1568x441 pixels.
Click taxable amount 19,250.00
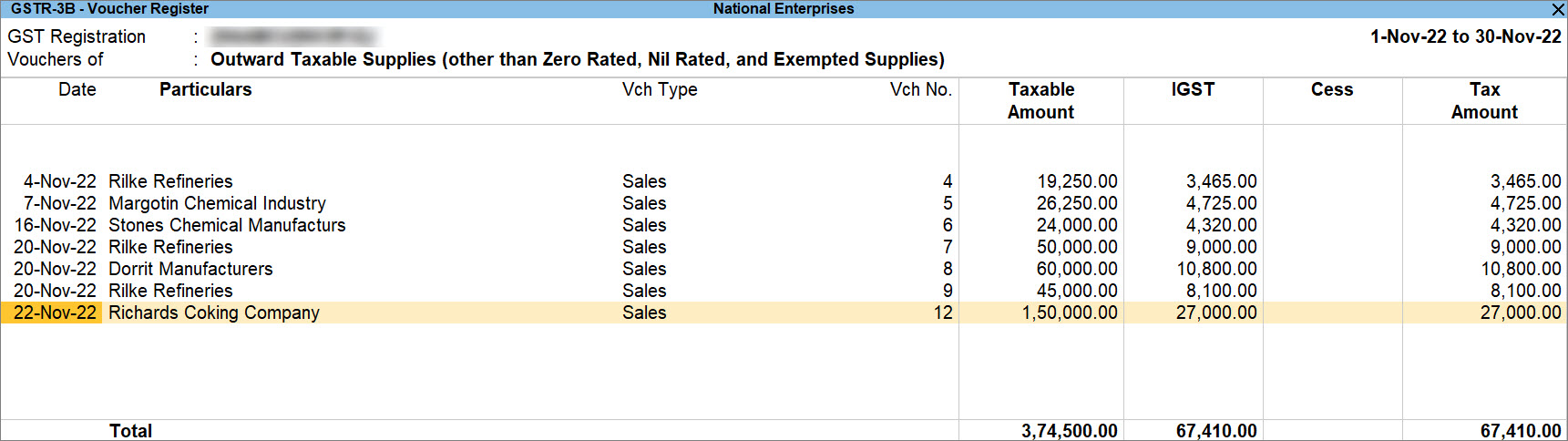point(1077,181)
